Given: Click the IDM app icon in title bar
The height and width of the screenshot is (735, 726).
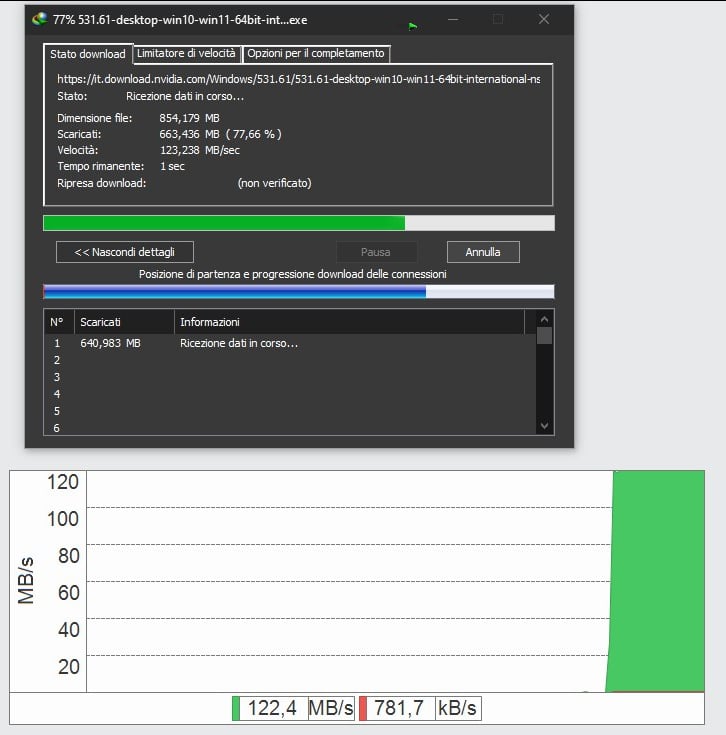Looking at the screenshot, I should pos(40,19).
